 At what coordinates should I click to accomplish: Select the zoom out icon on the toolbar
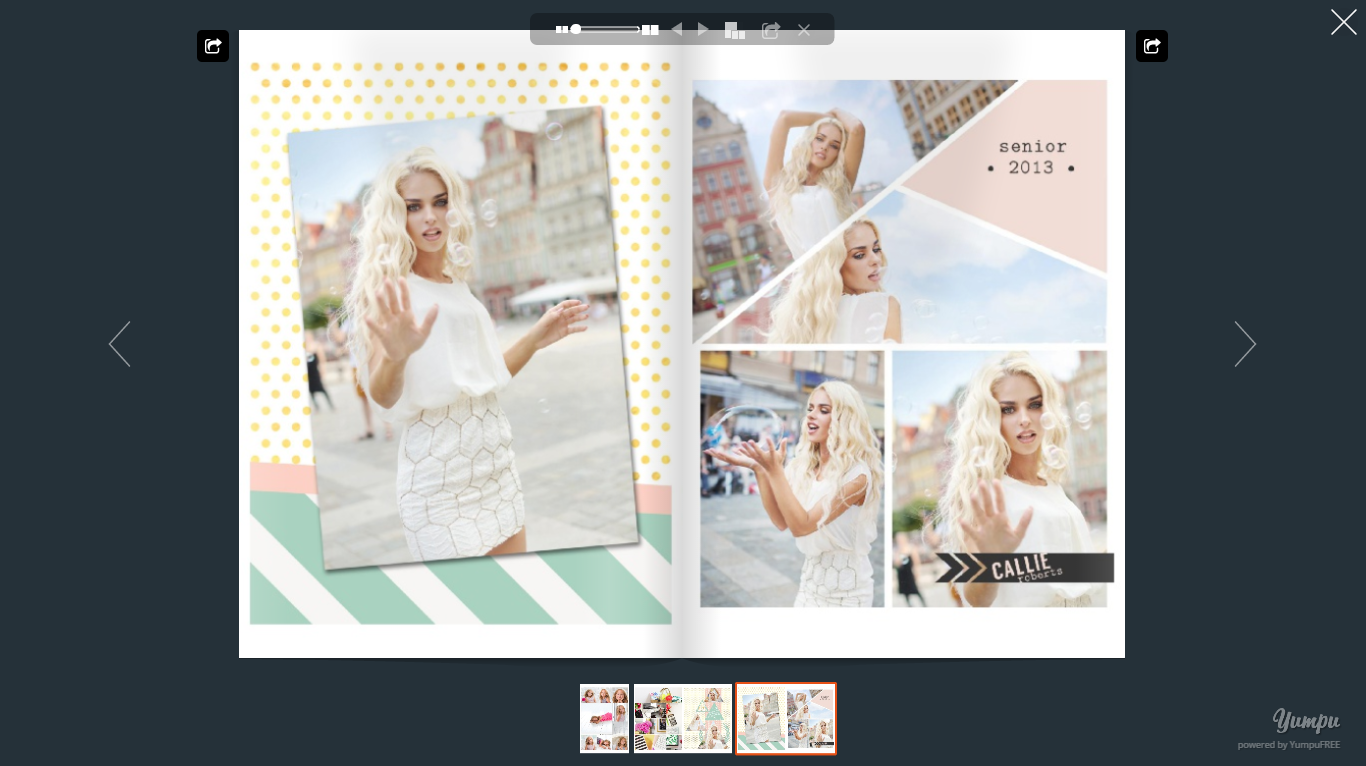[x=563, y=29]
